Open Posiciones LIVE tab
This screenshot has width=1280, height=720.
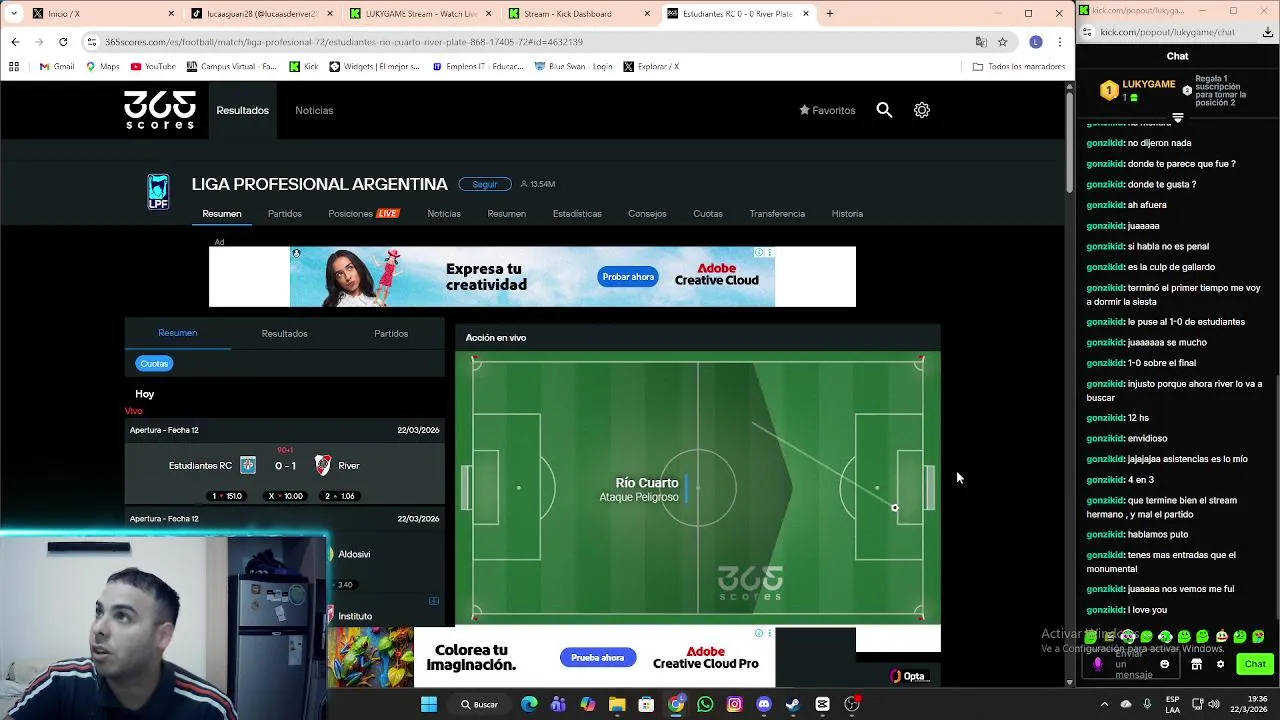[364, 214]
